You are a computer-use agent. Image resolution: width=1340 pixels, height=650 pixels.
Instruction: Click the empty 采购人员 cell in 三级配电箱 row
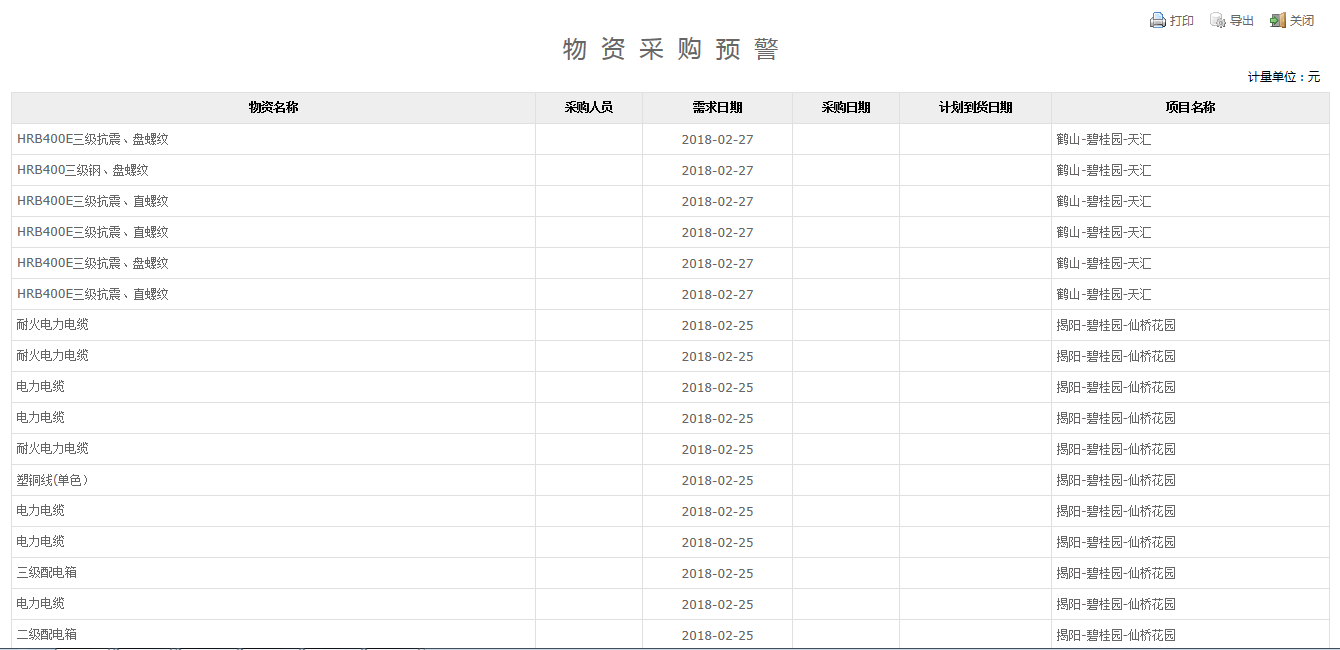[x=588, y=573]
